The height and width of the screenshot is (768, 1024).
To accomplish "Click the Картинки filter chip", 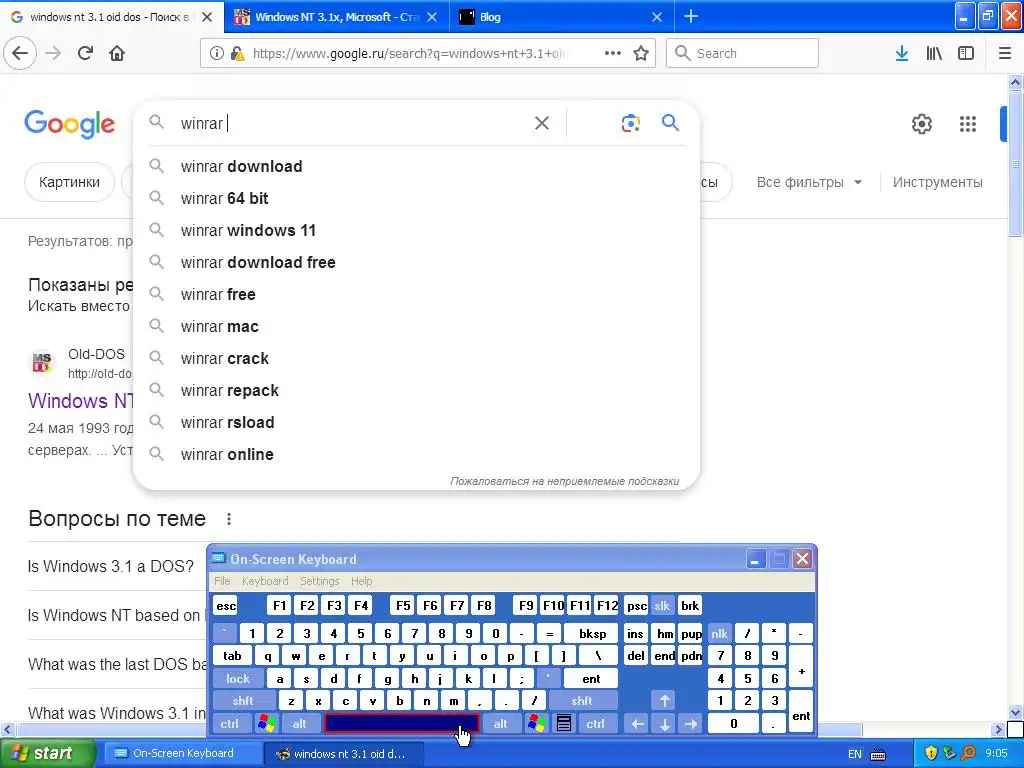I will coord(69,182).
